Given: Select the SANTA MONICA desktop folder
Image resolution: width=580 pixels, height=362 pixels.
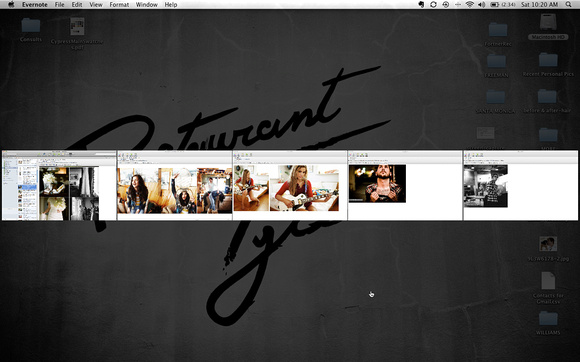Looking at the screenshot, I should pyautogui.click(x=496, y=101).
